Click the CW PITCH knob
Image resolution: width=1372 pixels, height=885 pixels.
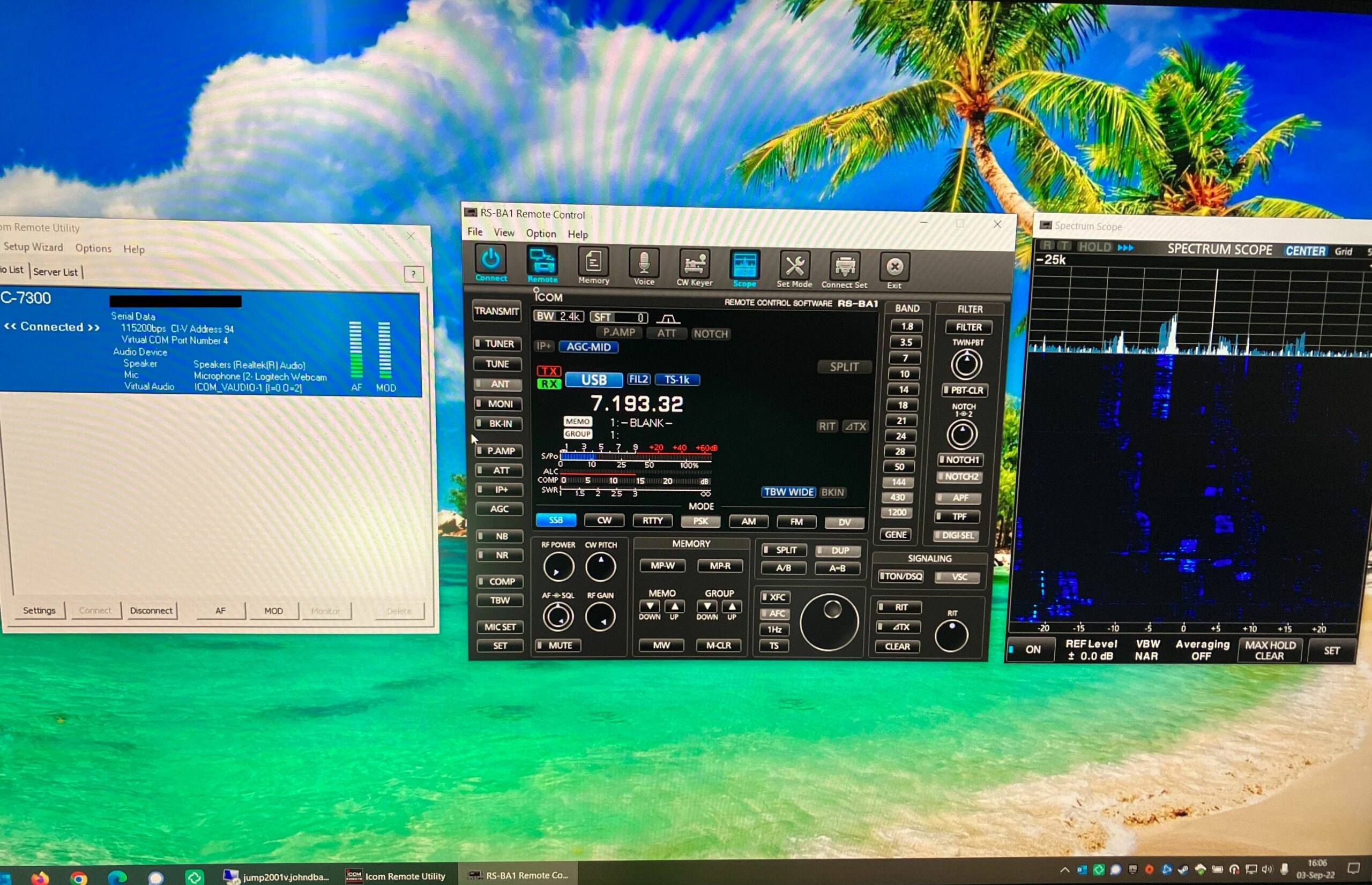(x=600, y=567)
